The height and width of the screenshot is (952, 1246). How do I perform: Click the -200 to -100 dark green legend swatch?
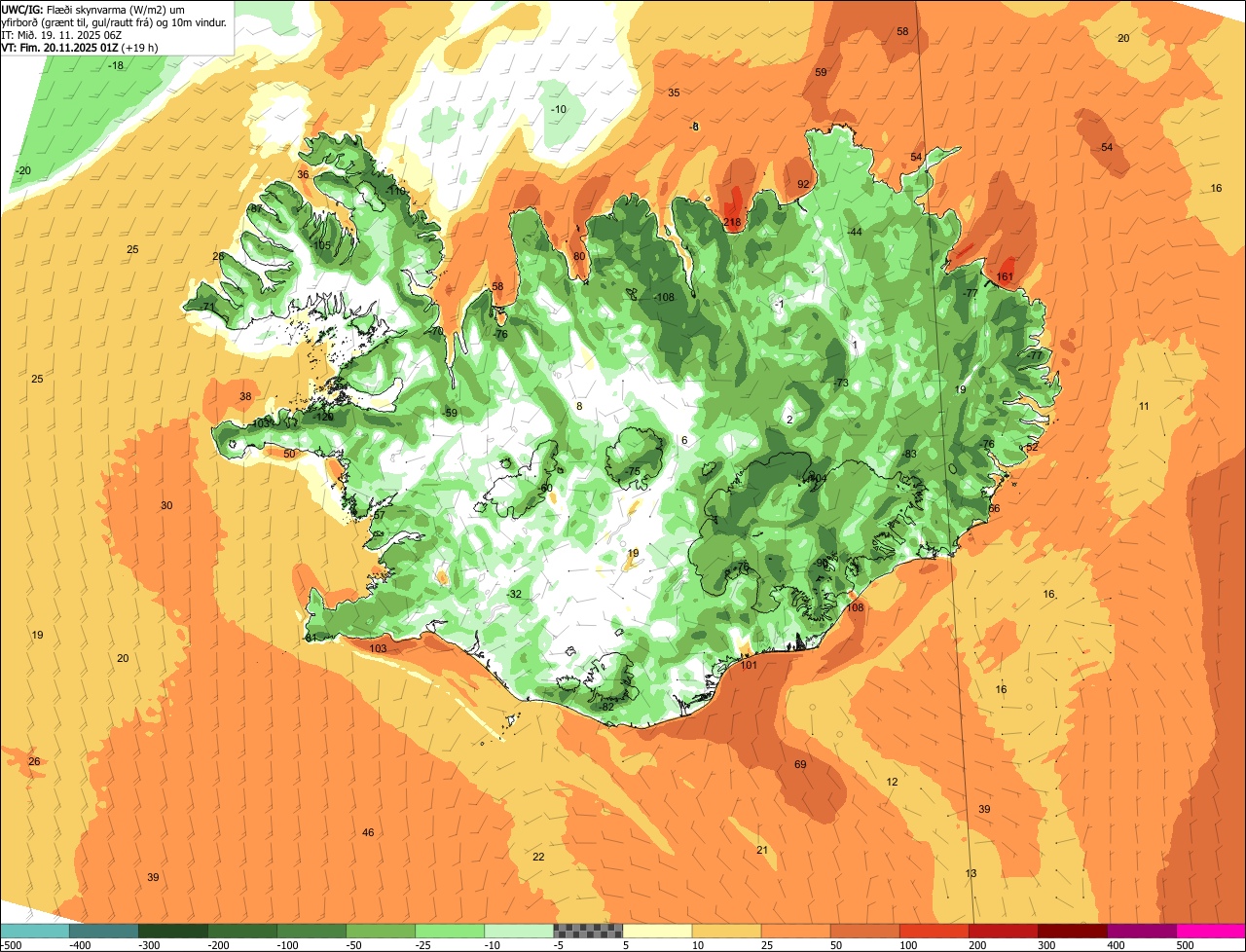242,931
